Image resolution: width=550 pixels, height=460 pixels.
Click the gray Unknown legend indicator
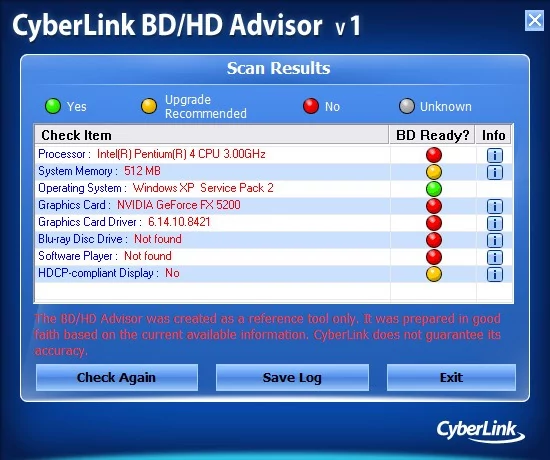407,106
